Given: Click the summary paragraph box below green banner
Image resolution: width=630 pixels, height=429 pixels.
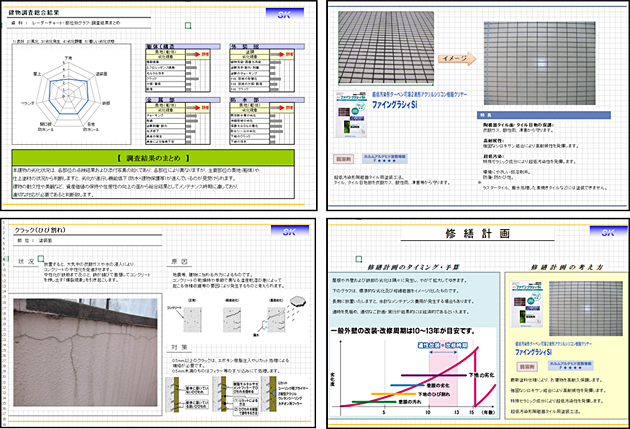Looking at the screenshot, I should point(153,182).
